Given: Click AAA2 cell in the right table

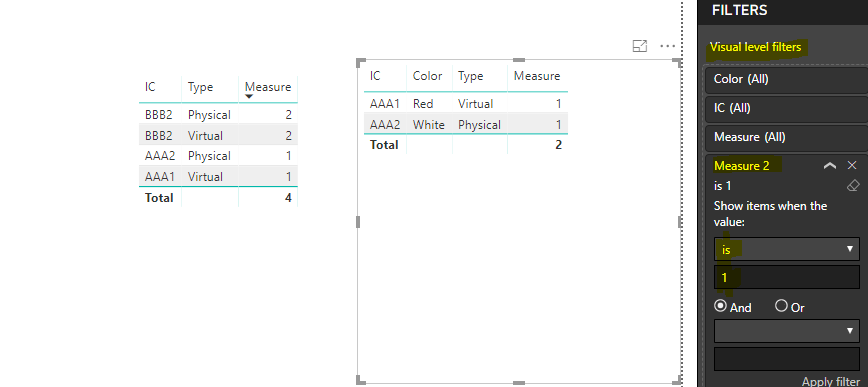Looking at the screenshot, I should point(385,125).
